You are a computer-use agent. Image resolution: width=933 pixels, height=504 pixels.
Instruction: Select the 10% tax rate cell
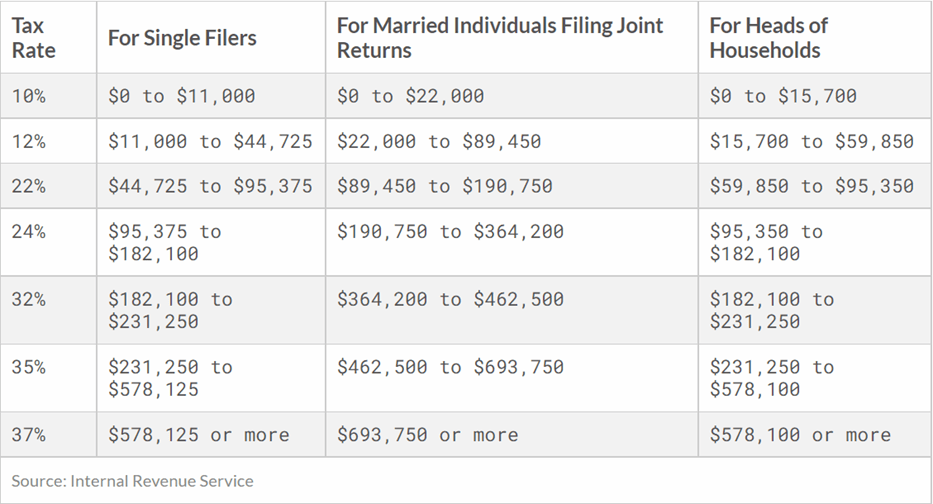(29, 96)
